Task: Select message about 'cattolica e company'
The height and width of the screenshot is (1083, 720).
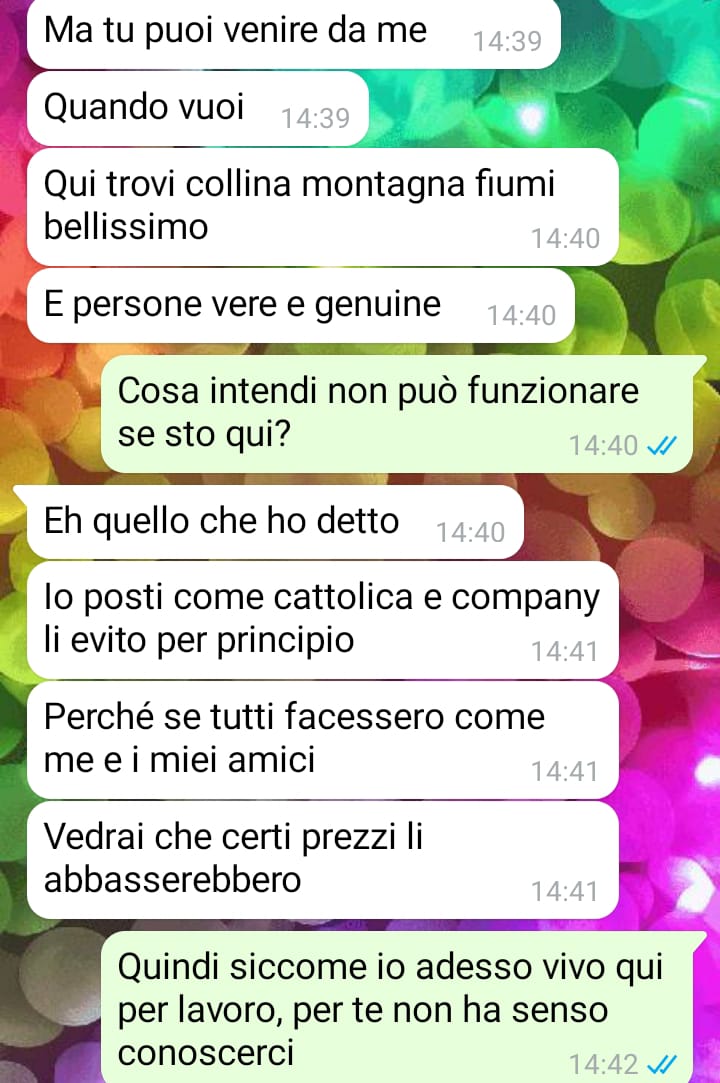Action: pyautogui.click(x=323, y=620)
